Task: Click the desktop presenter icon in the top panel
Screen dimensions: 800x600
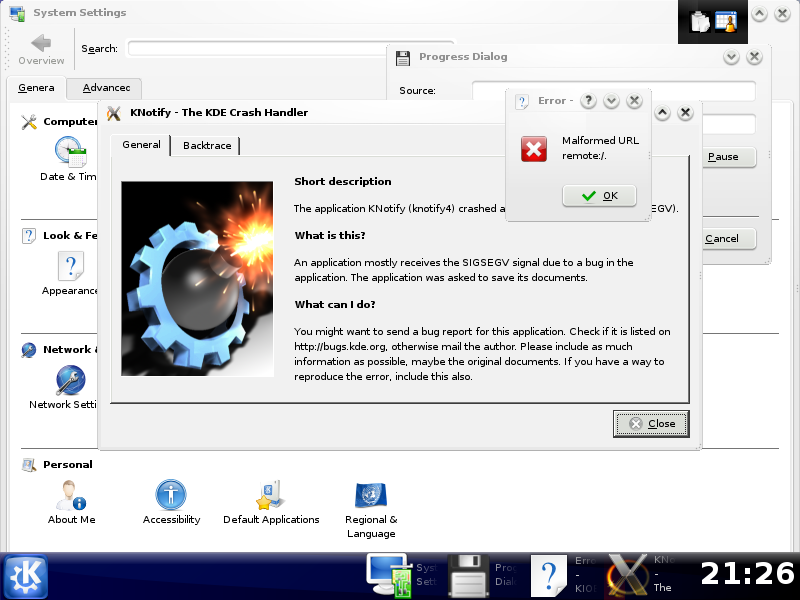Action: point(726,21)
